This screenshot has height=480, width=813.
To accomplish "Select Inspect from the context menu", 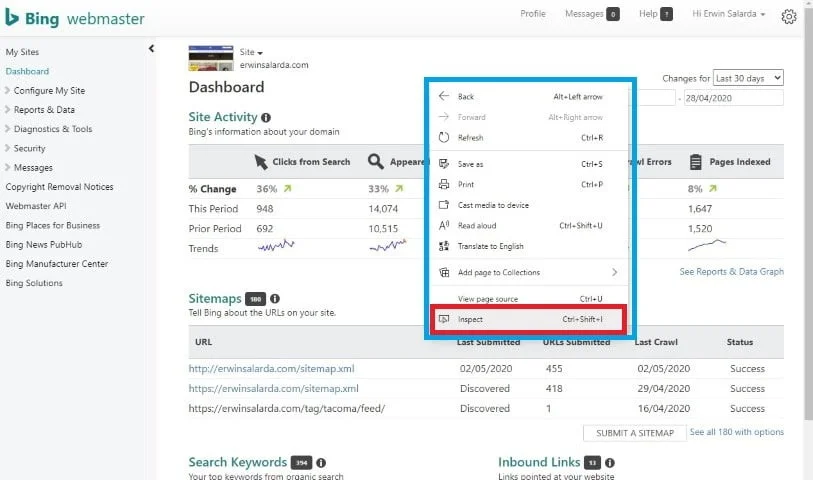I will pos(527,320).
